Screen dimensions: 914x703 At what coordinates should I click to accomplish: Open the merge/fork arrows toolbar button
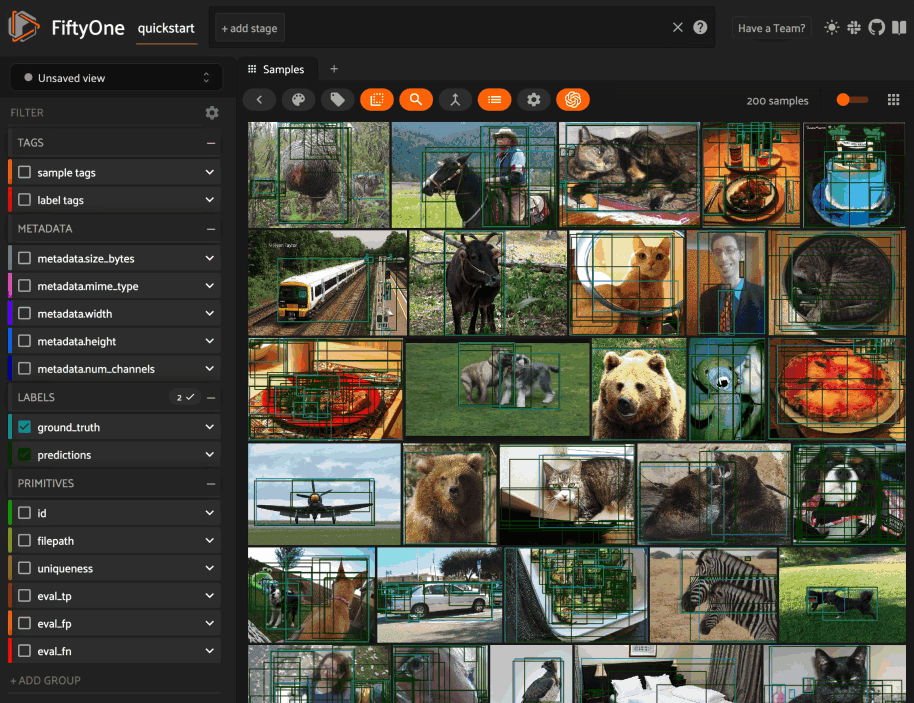pyautogui.click(x=455, y=100)
